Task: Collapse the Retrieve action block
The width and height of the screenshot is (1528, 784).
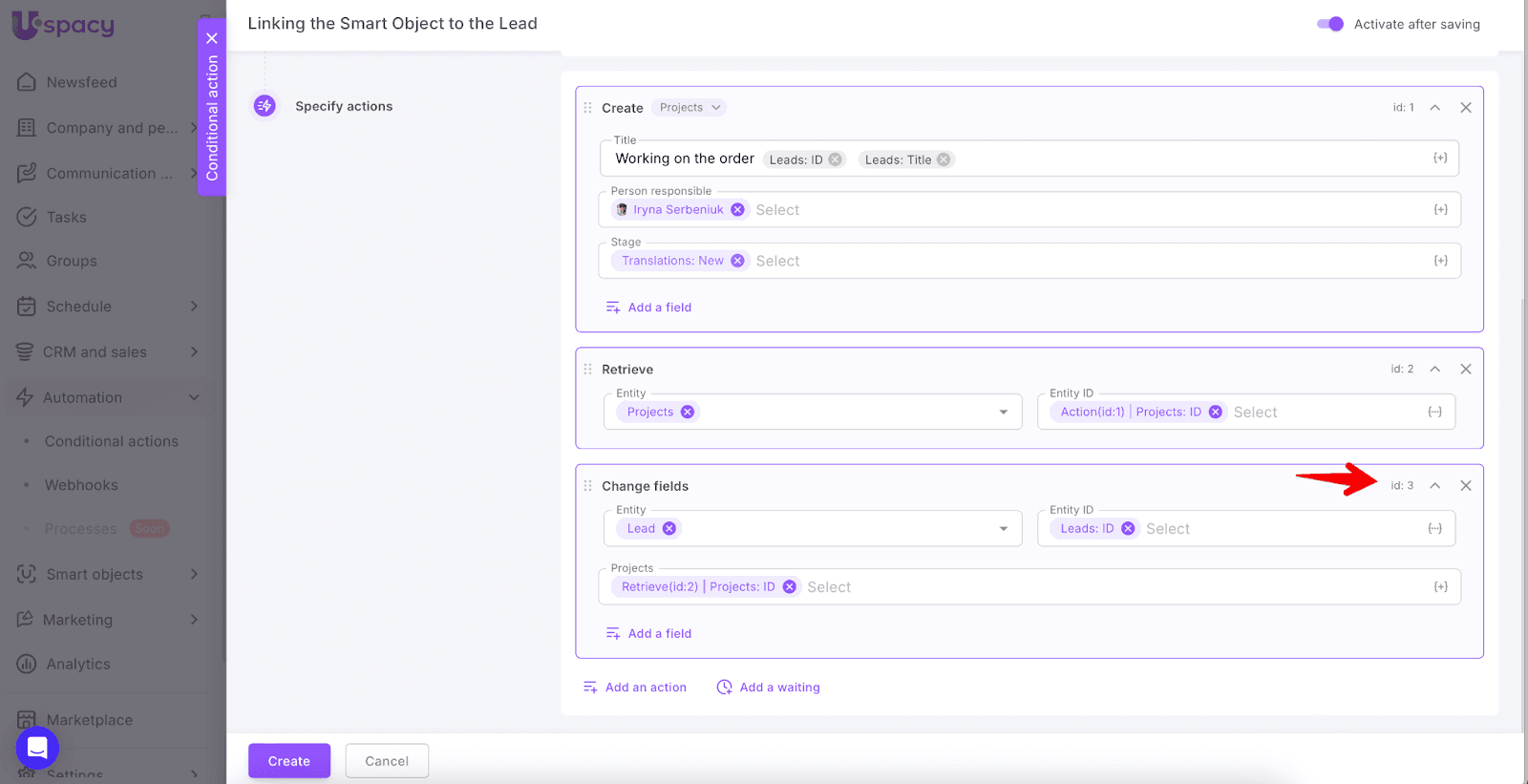Action: click(1434, 370)
